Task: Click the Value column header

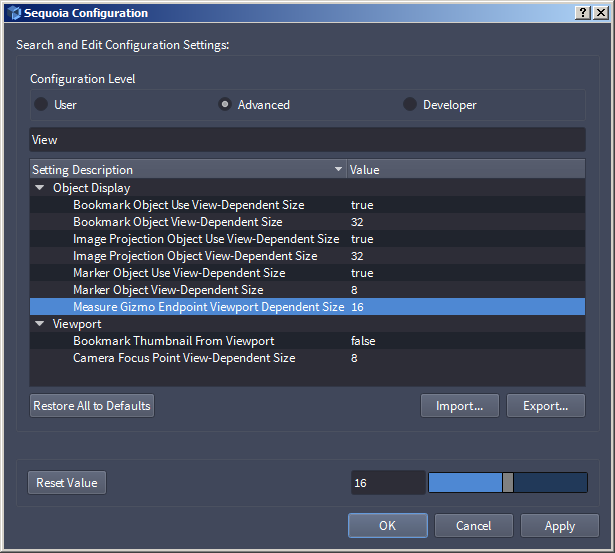Action: tap(466, 169)
